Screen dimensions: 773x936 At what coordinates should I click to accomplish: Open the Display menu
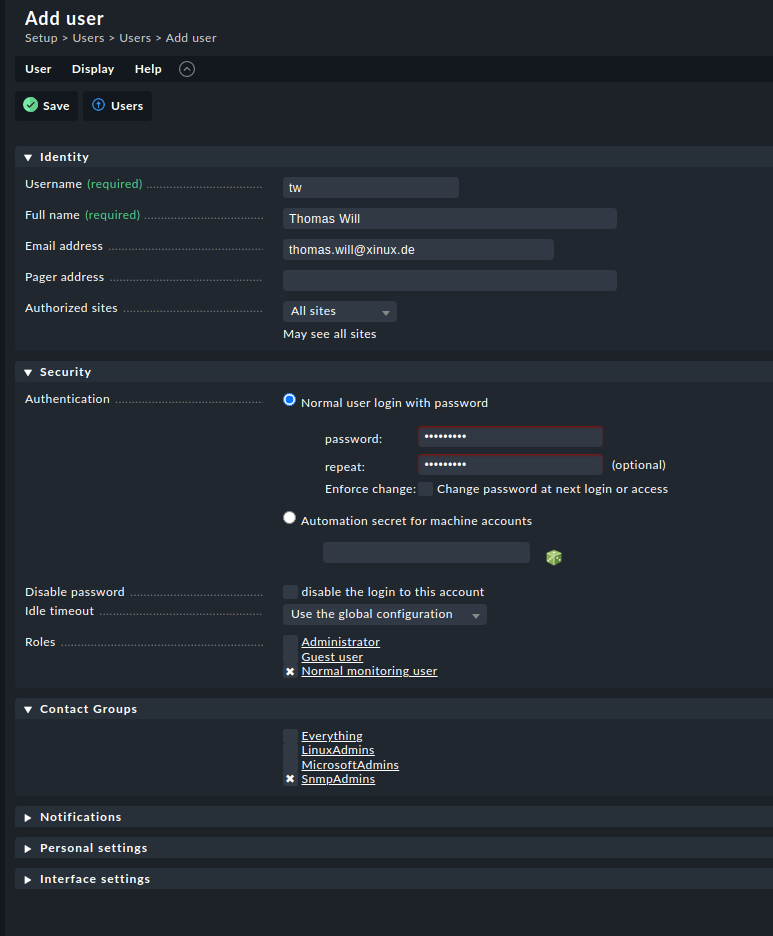tap(93, 69)
